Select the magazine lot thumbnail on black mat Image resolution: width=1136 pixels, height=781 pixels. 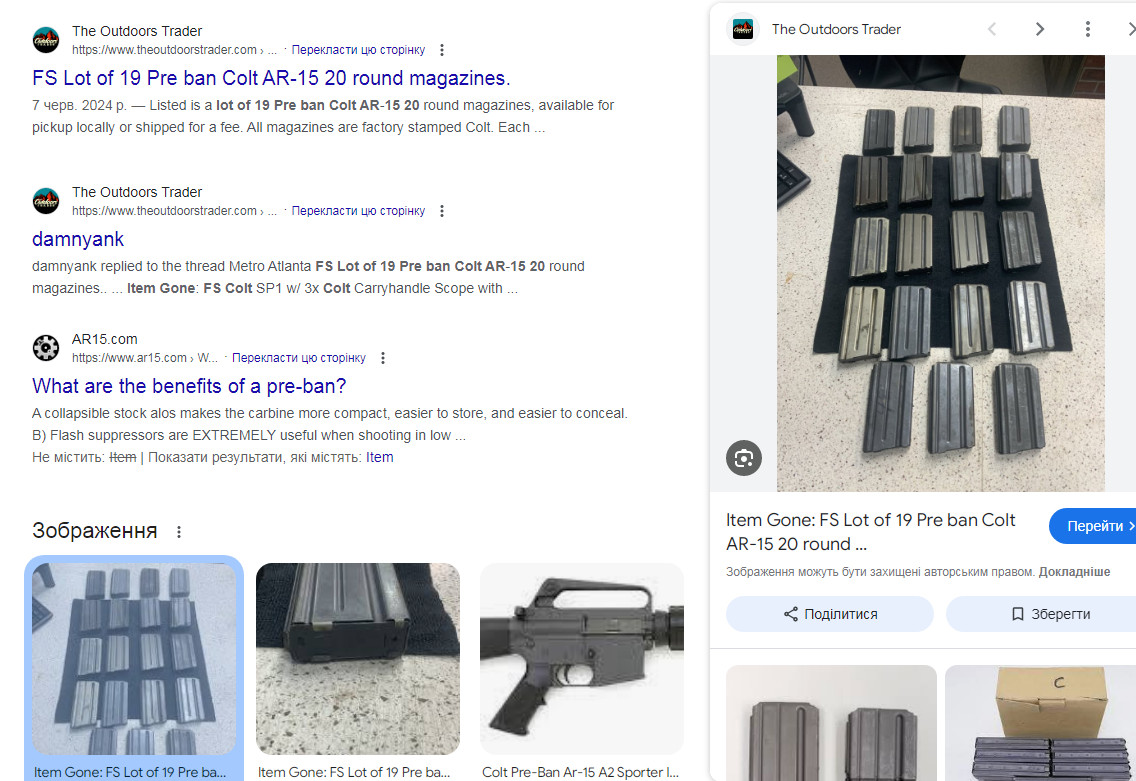134,659
